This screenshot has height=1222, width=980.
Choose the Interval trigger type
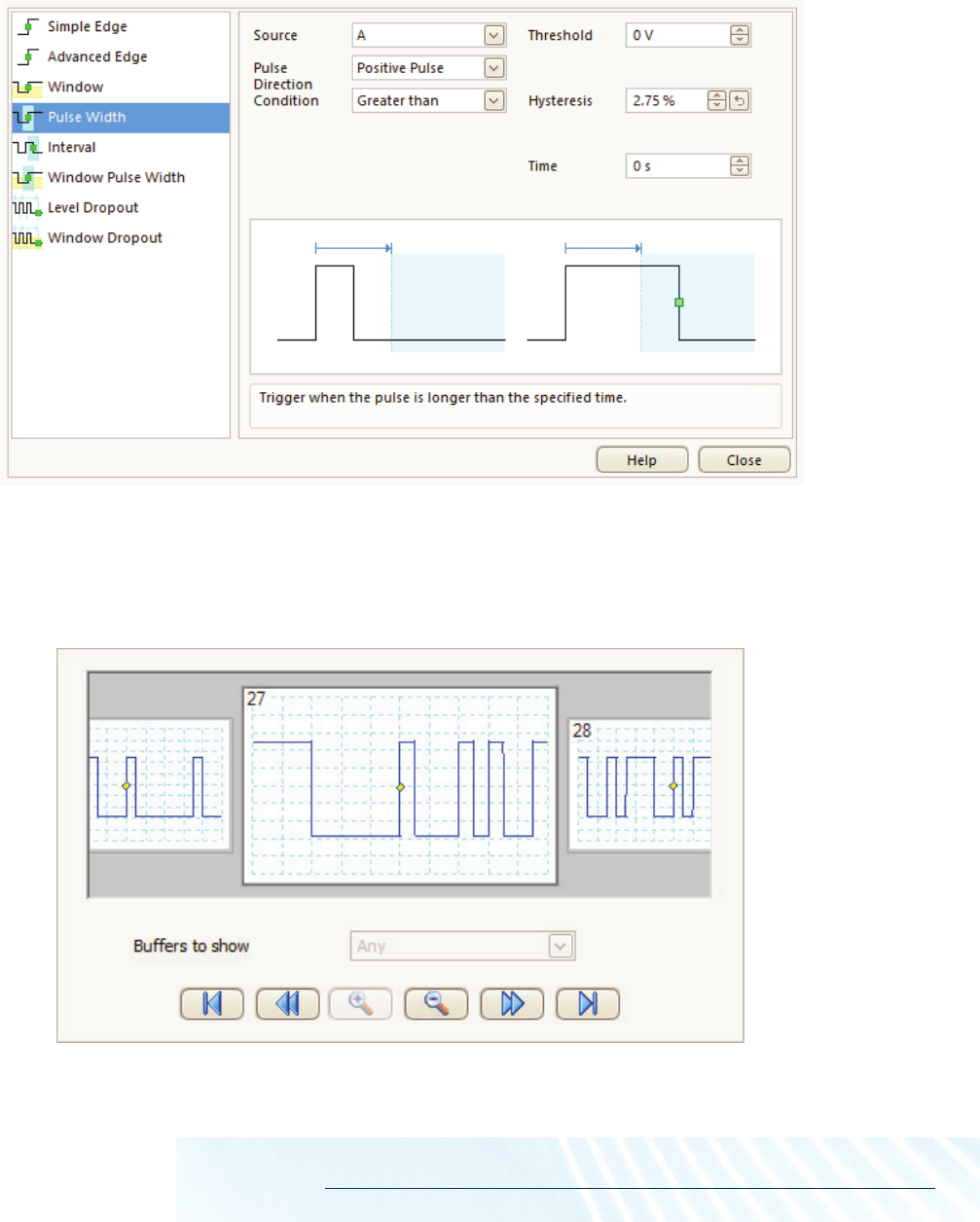pyautogui.click(x=121, y=147)
